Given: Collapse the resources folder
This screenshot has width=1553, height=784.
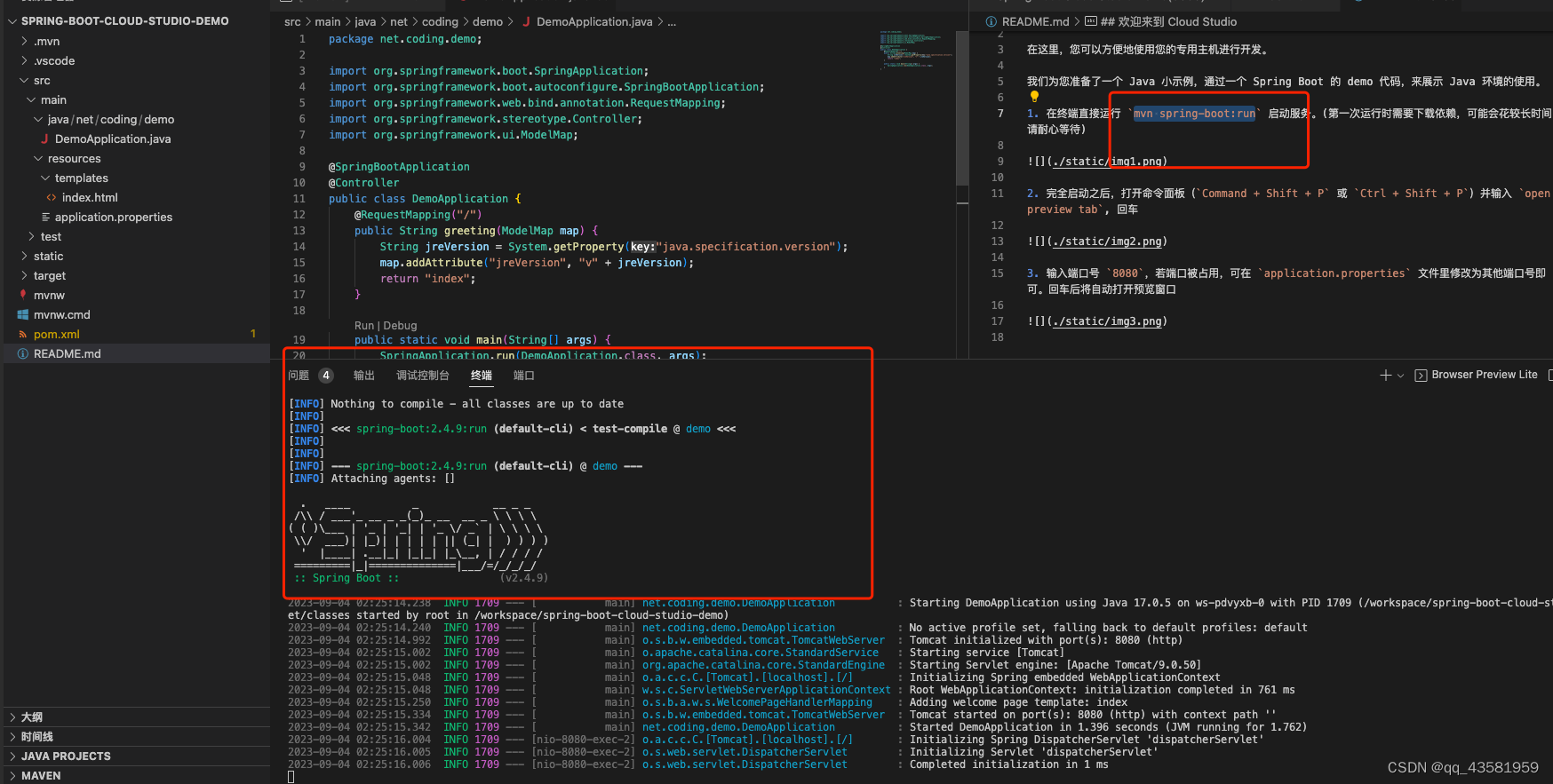Looking at the screenshot, I should 38,159.
